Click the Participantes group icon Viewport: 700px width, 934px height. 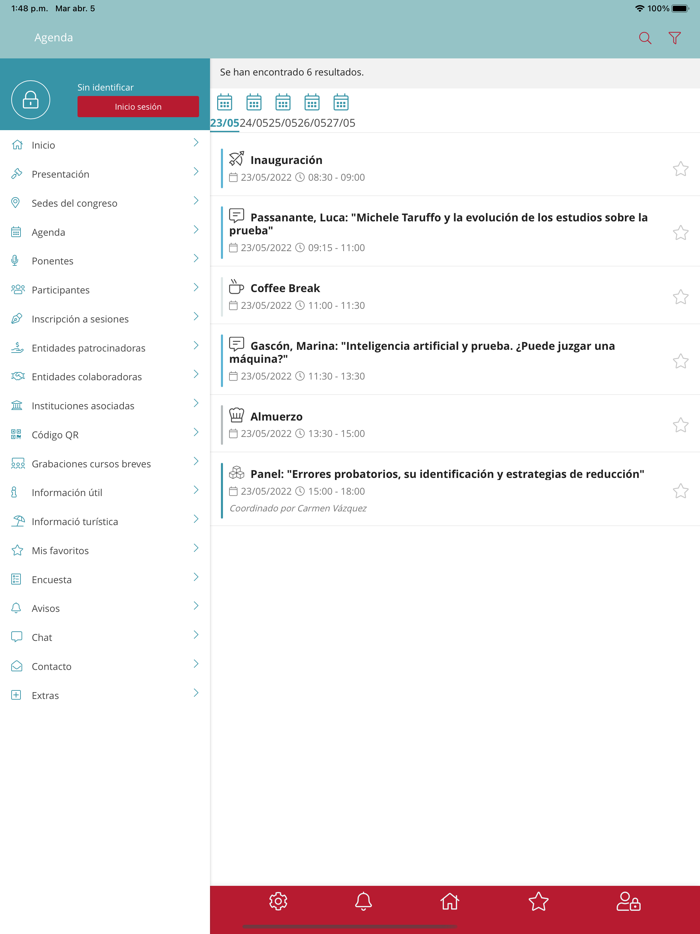click(x=18, y=289)
